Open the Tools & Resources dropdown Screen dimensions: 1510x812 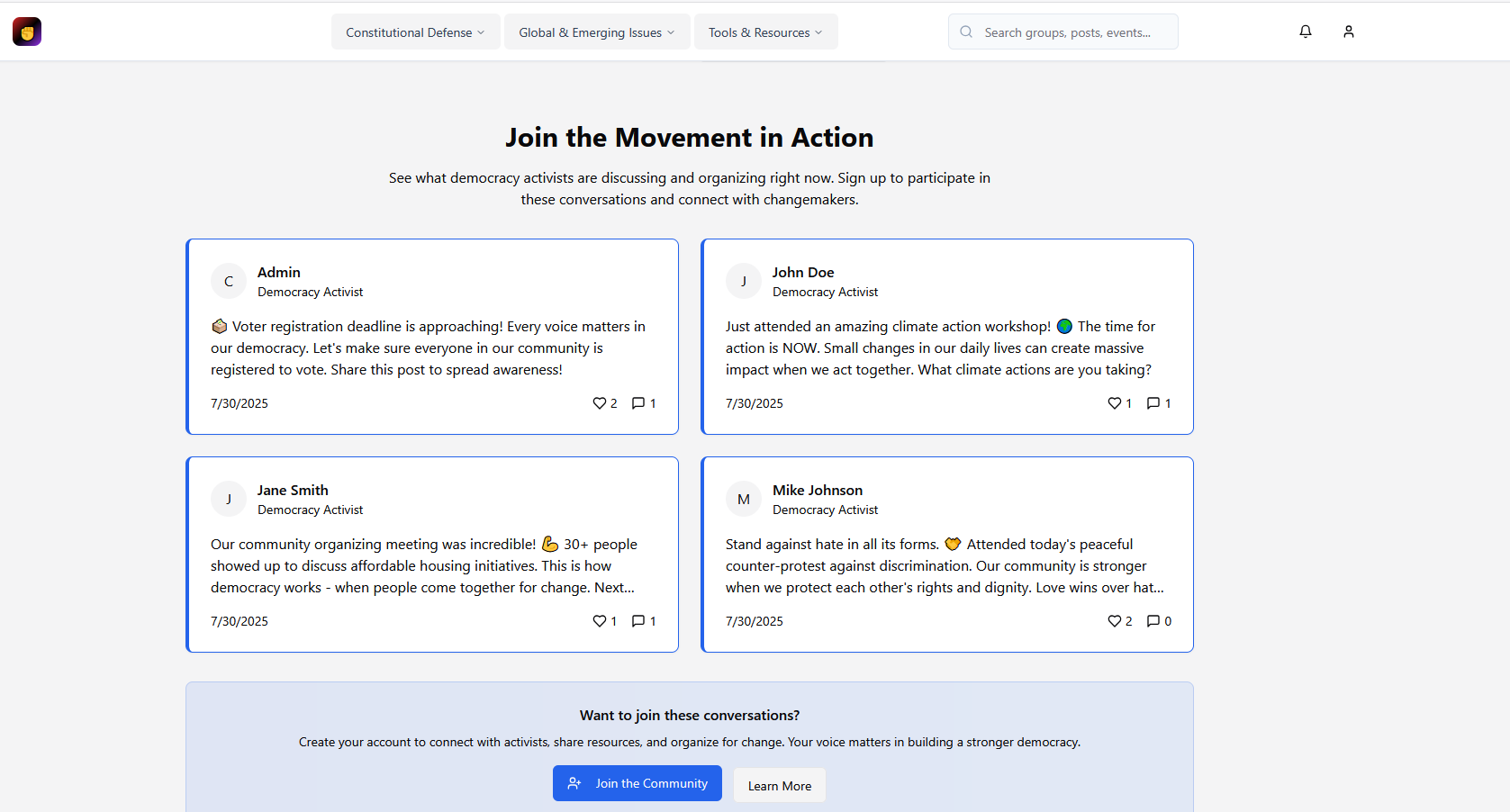[x=765, y=32]
